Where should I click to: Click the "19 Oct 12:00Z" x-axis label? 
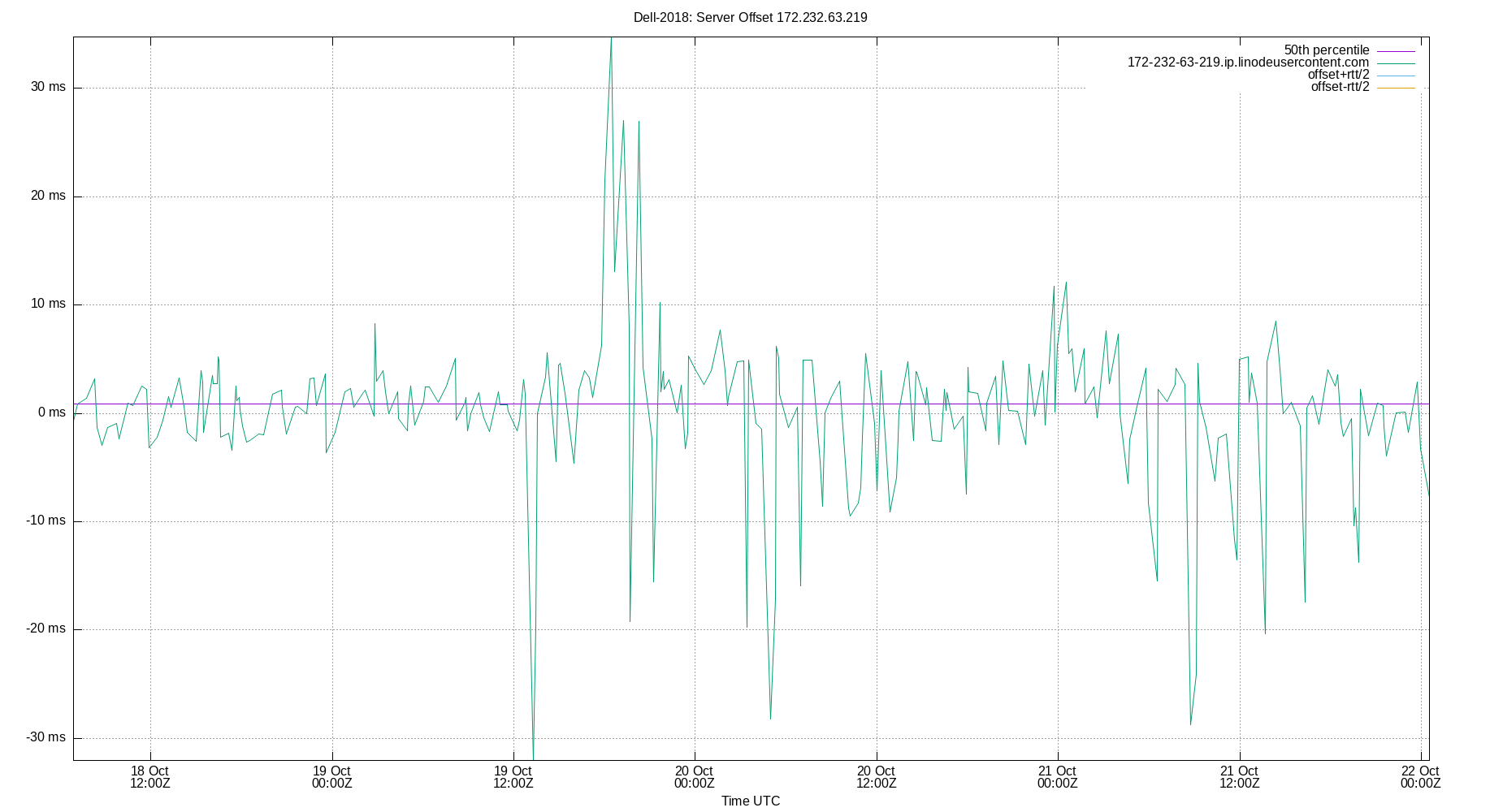point(513,777)
